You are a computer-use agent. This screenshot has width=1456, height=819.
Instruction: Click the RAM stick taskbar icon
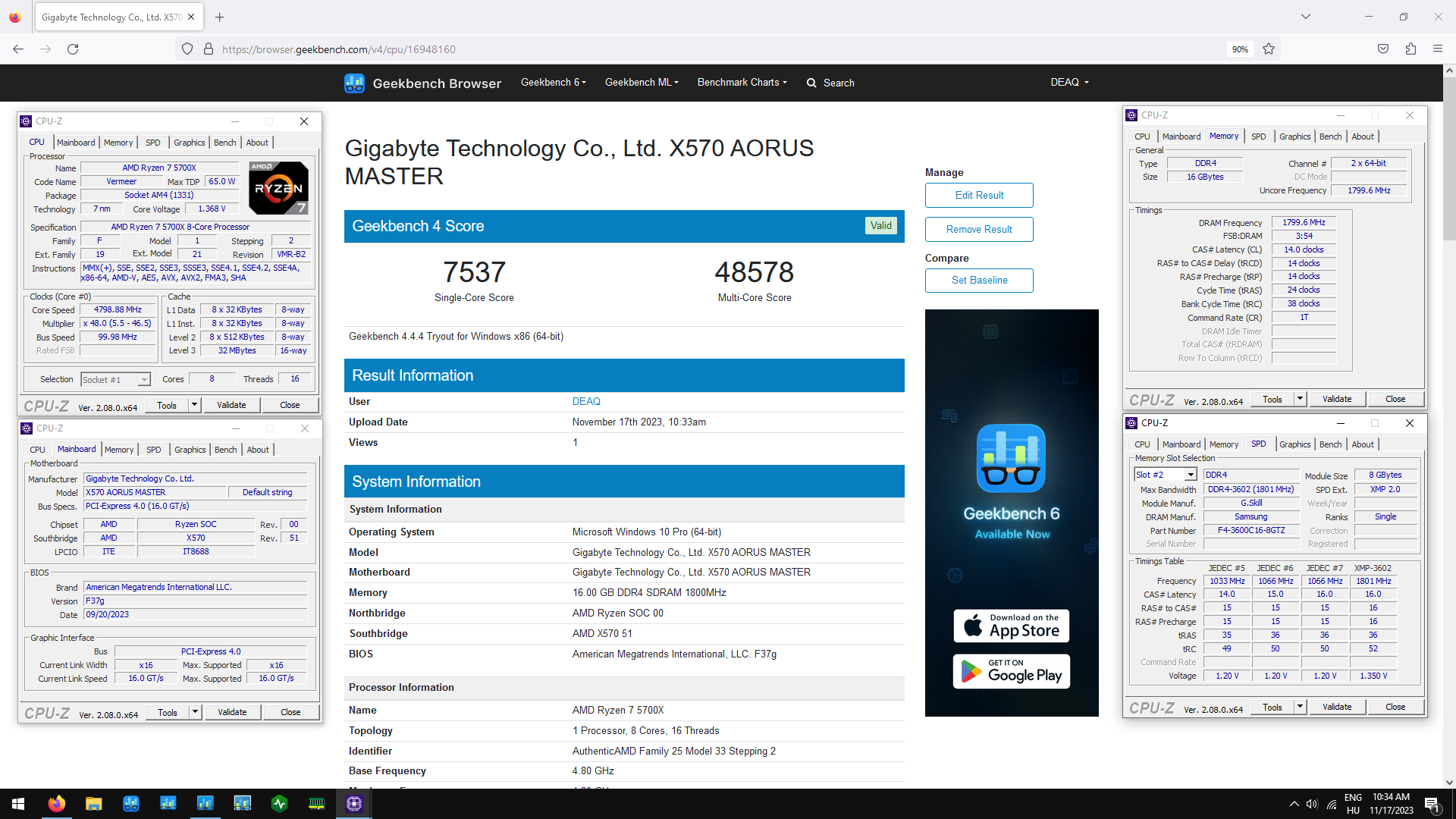pyautogui.click(x=316, y=804)
